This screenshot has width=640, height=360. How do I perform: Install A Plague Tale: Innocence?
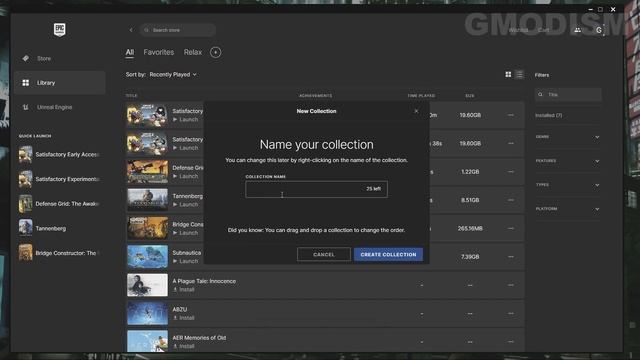[184, 289]
